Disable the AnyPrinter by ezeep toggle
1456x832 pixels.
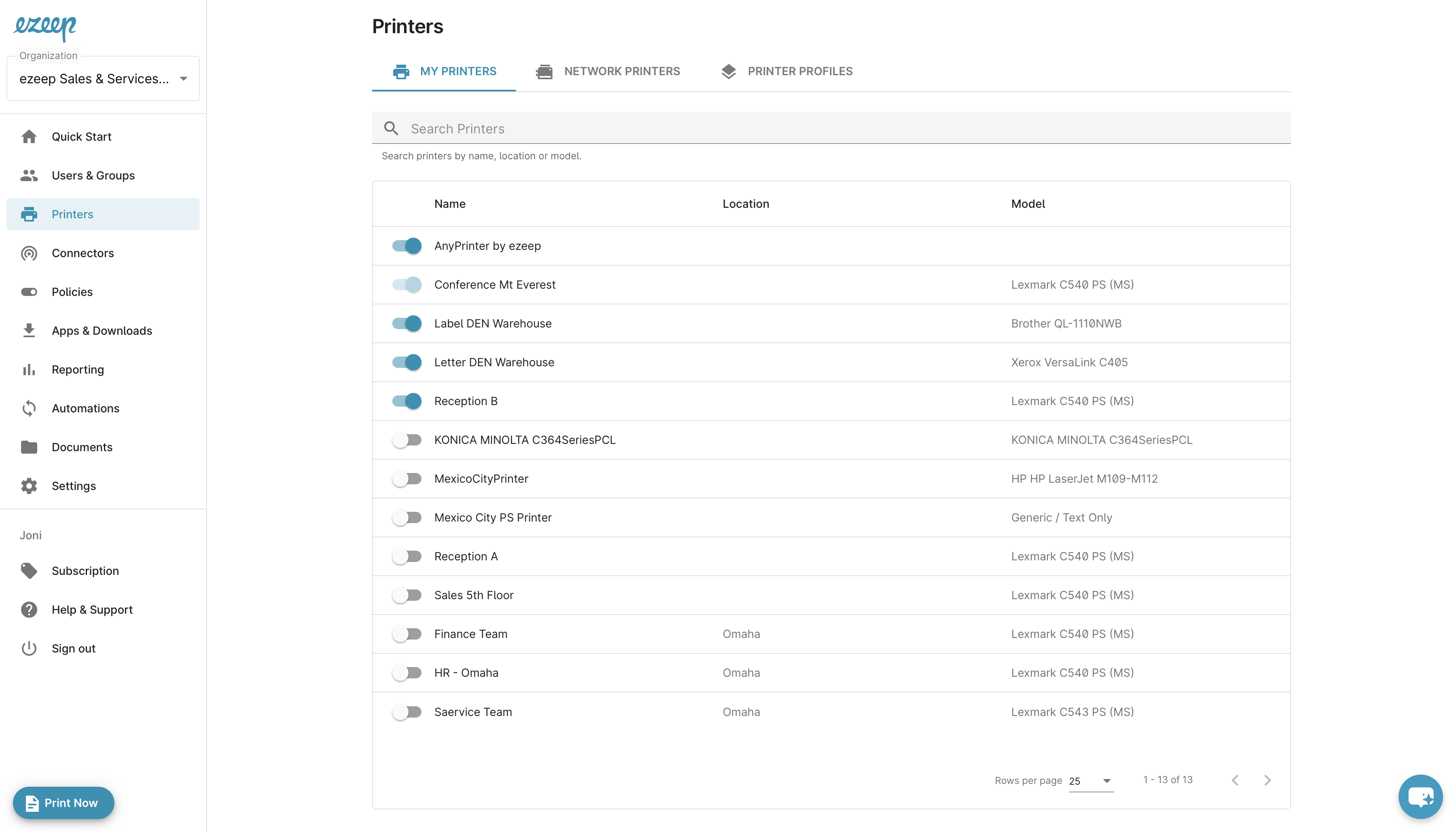click(406, 246)
